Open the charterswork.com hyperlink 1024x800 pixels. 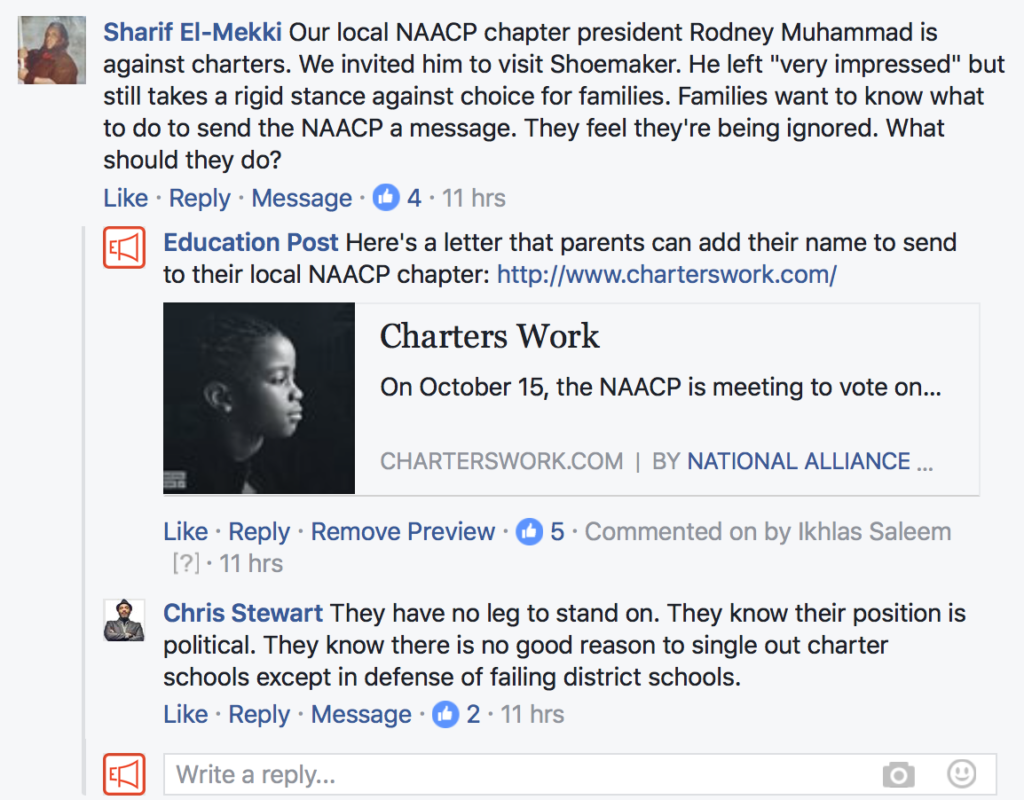pyautogui.click(x=666, y=275)
